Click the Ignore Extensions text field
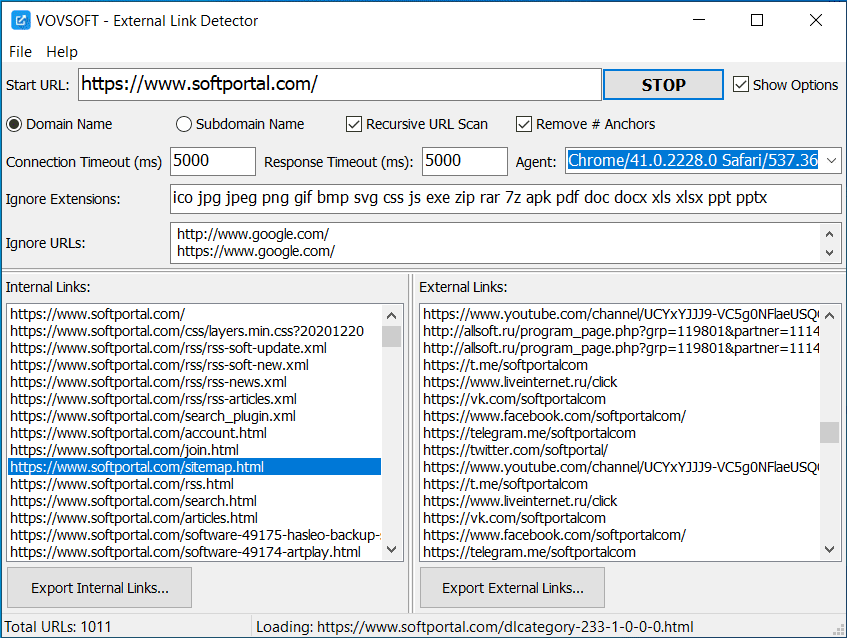Screen dimensions: 847x638 (x=505, y=198)
